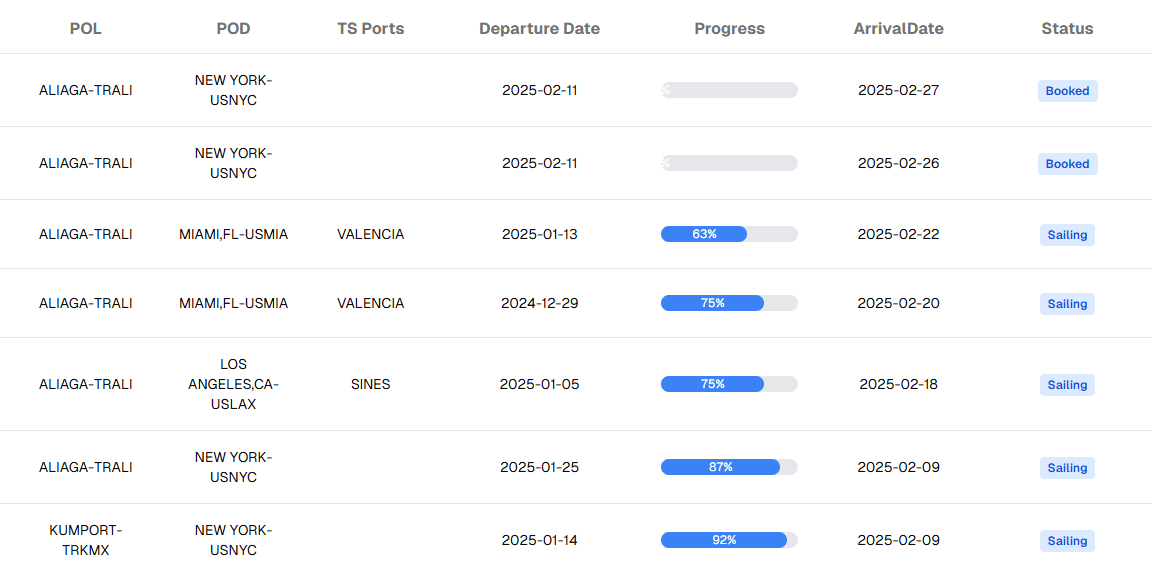Click the 63% progress bar
This screenshot has width=1171, height=567.
point(729,234)
